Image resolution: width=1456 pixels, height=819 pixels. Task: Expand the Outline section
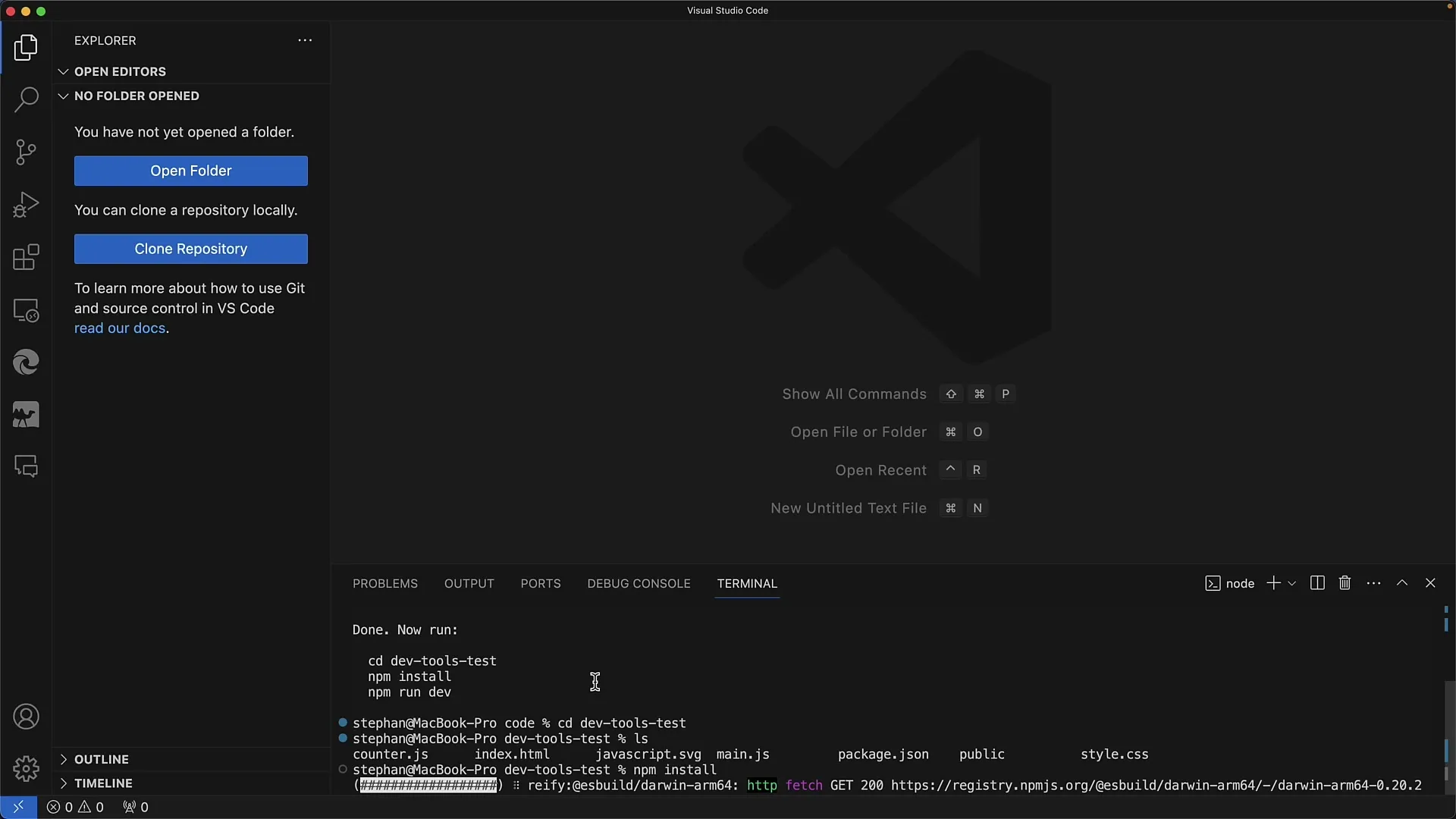(x=191, y=759)
